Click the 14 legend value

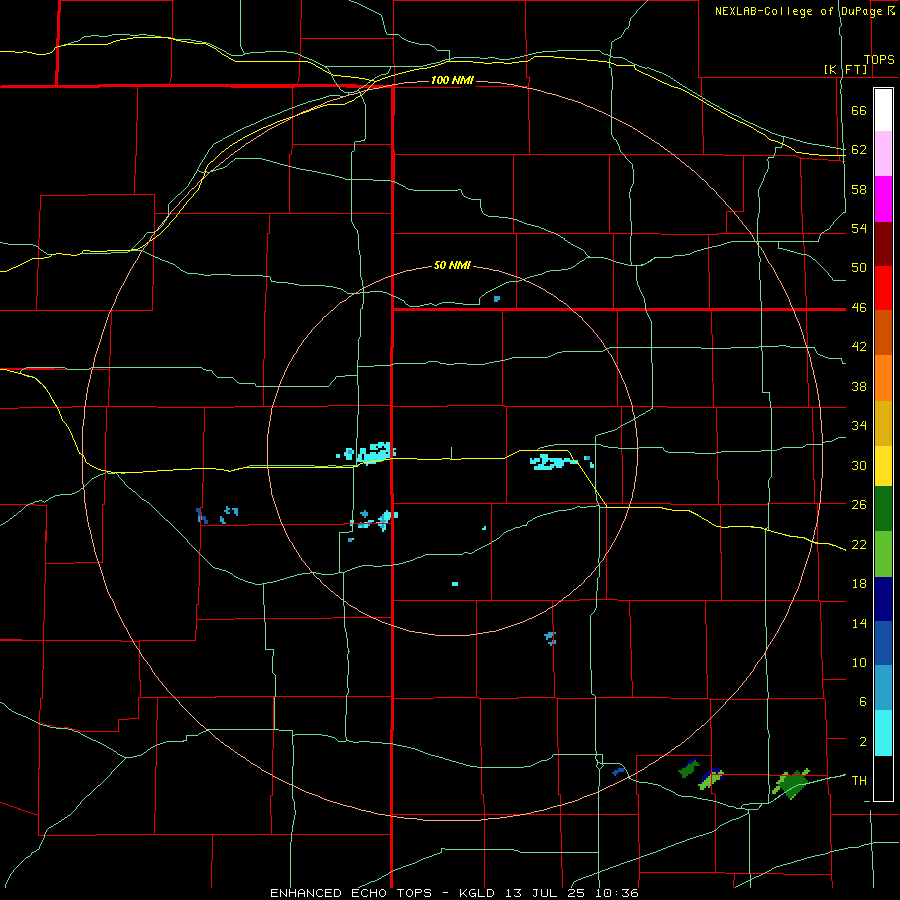coord(859,623)
